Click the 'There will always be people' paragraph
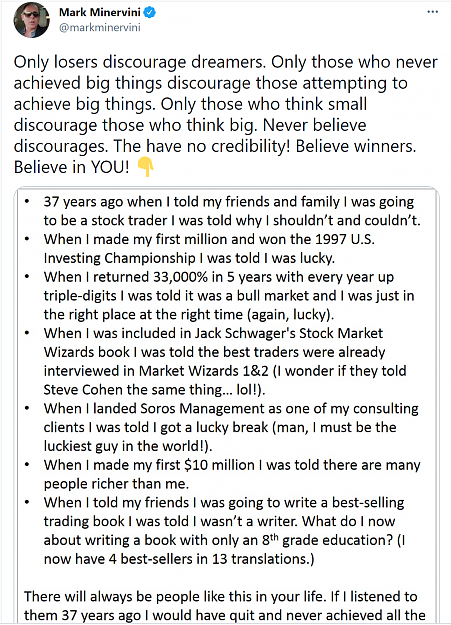The image size is (451, 625). [225, 606]
